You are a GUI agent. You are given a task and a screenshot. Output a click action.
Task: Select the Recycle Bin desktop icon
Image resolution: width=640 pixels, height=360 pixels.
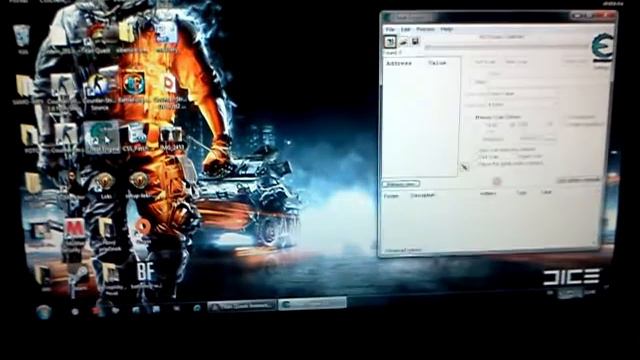click(22, 39)
